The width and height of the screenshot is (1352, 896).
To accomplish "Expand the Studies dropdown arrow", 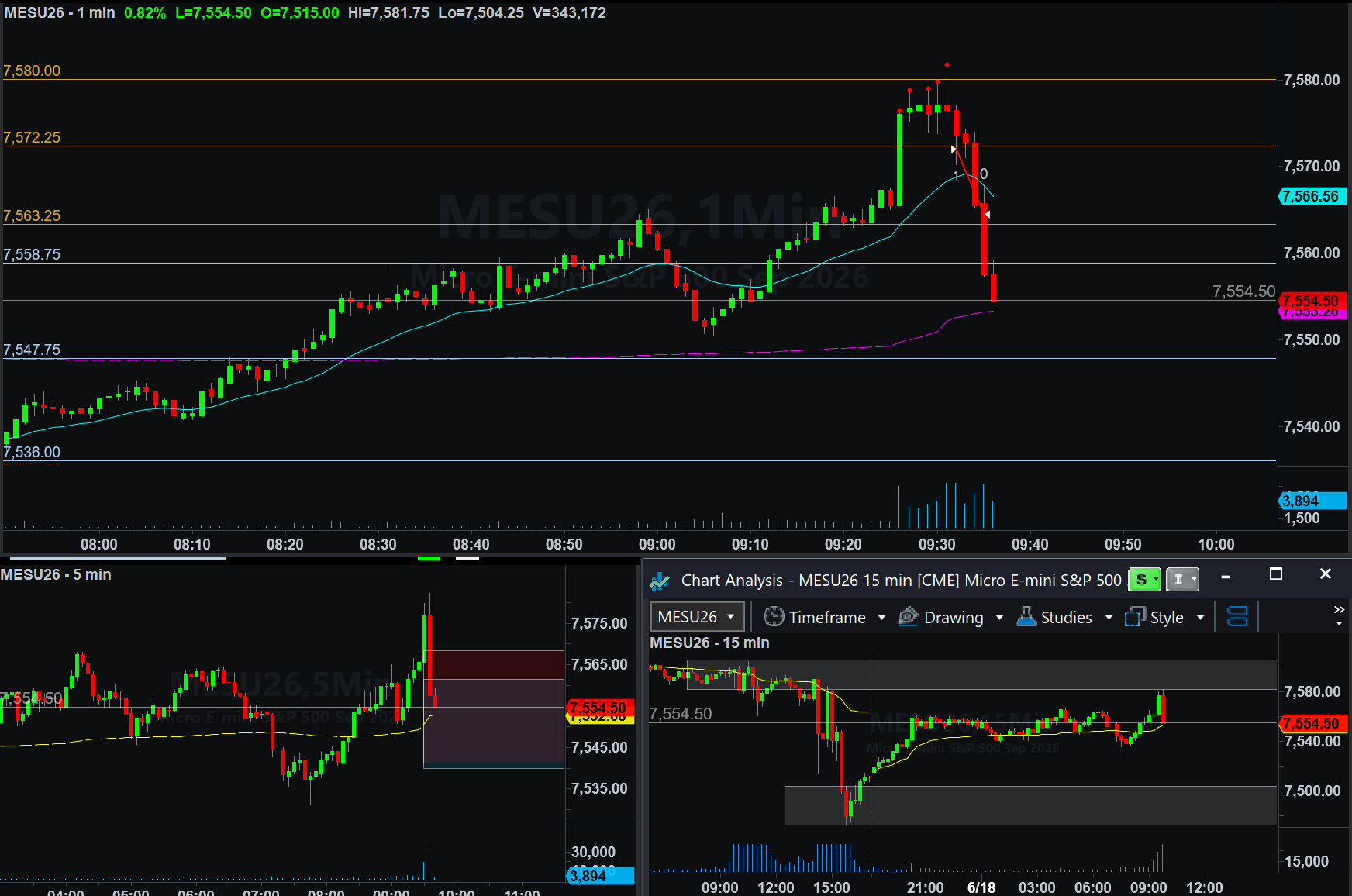I will click(x=1109, y=617).
